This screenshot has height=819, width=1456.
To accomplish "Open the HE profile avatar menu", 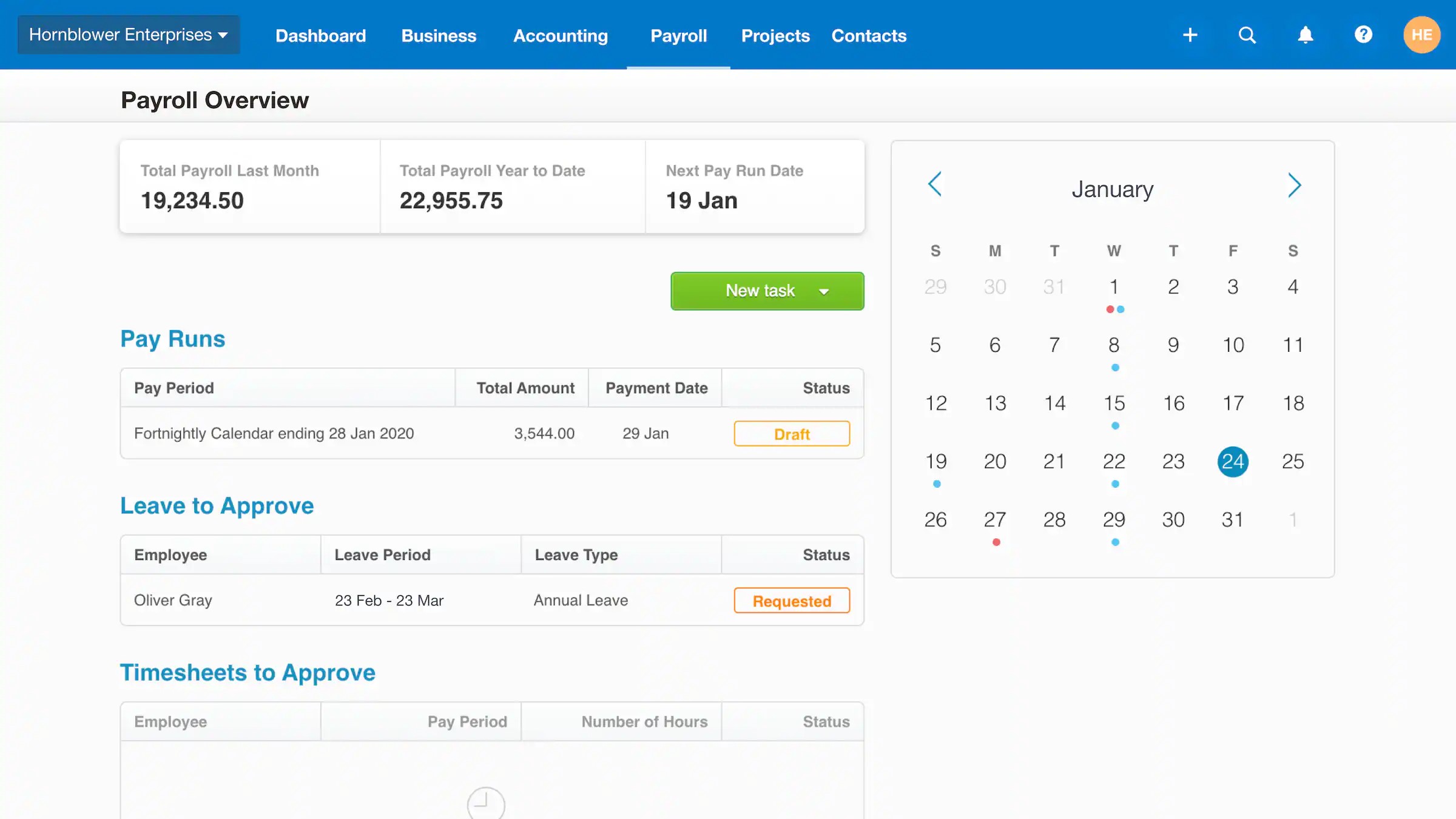I will click(1422, 35).
